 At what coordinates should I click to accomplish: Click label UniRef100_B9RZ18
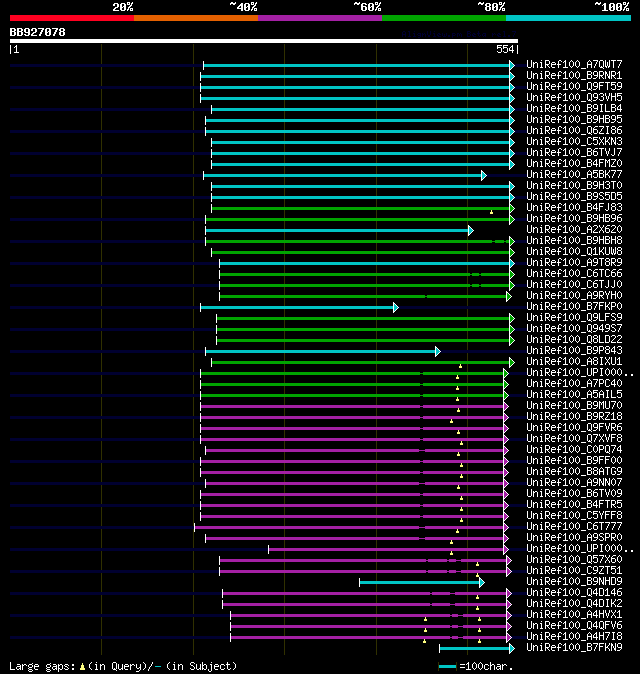click(x=574, y=417)
